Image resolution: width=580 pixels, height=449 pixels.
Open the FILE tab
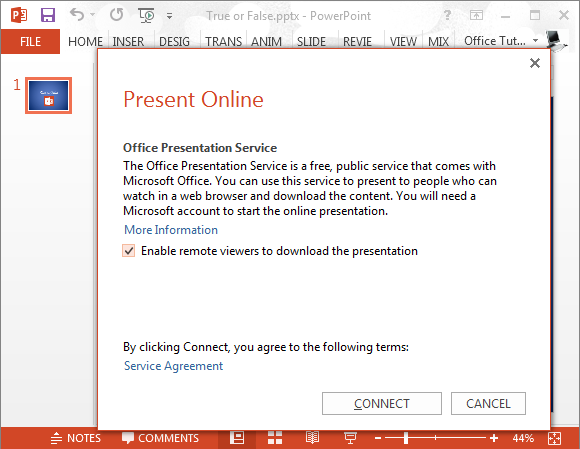coord(30,41)
